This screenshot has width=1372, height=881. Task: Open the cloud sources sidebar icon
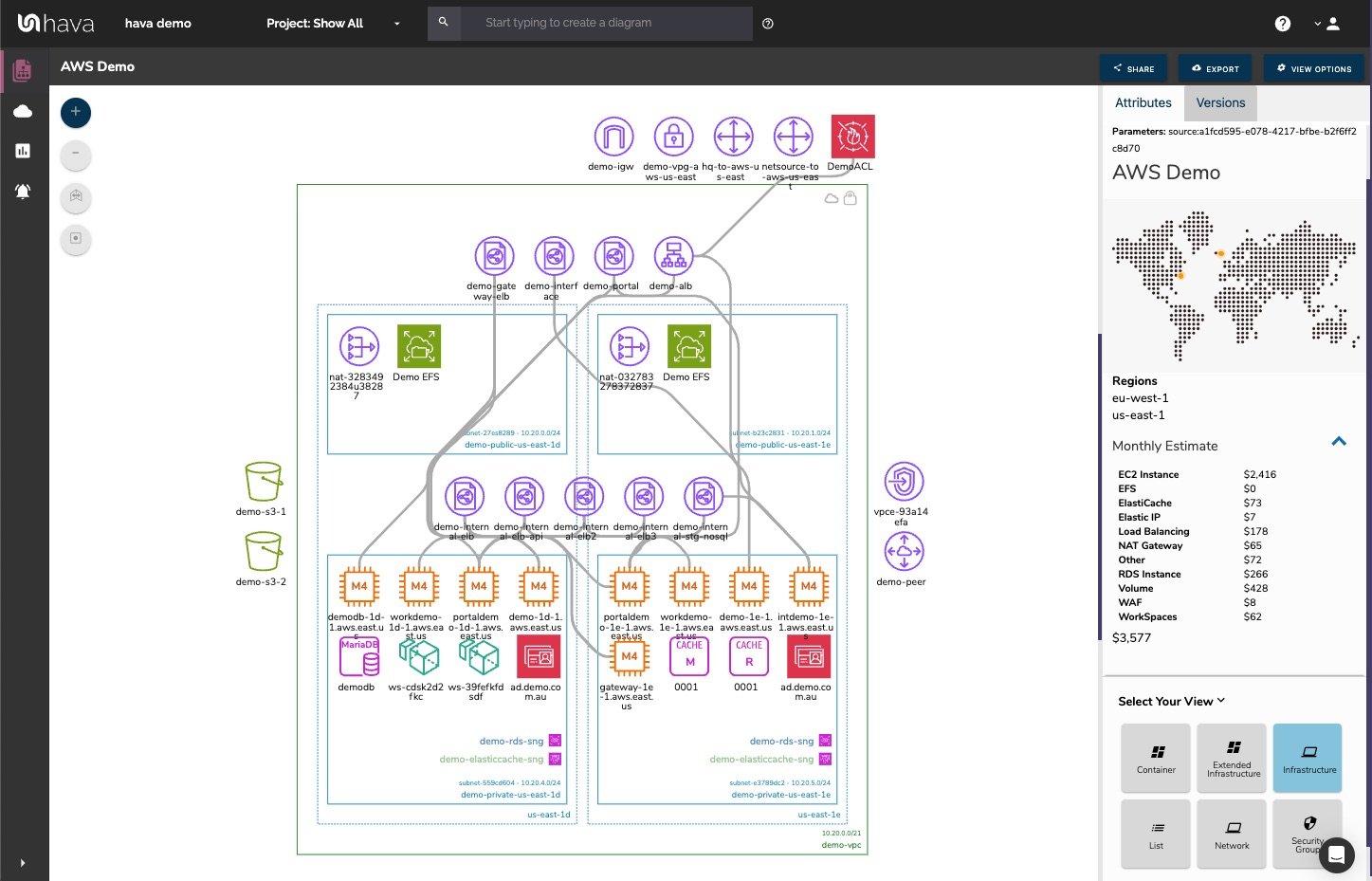[x=22, y=110]
